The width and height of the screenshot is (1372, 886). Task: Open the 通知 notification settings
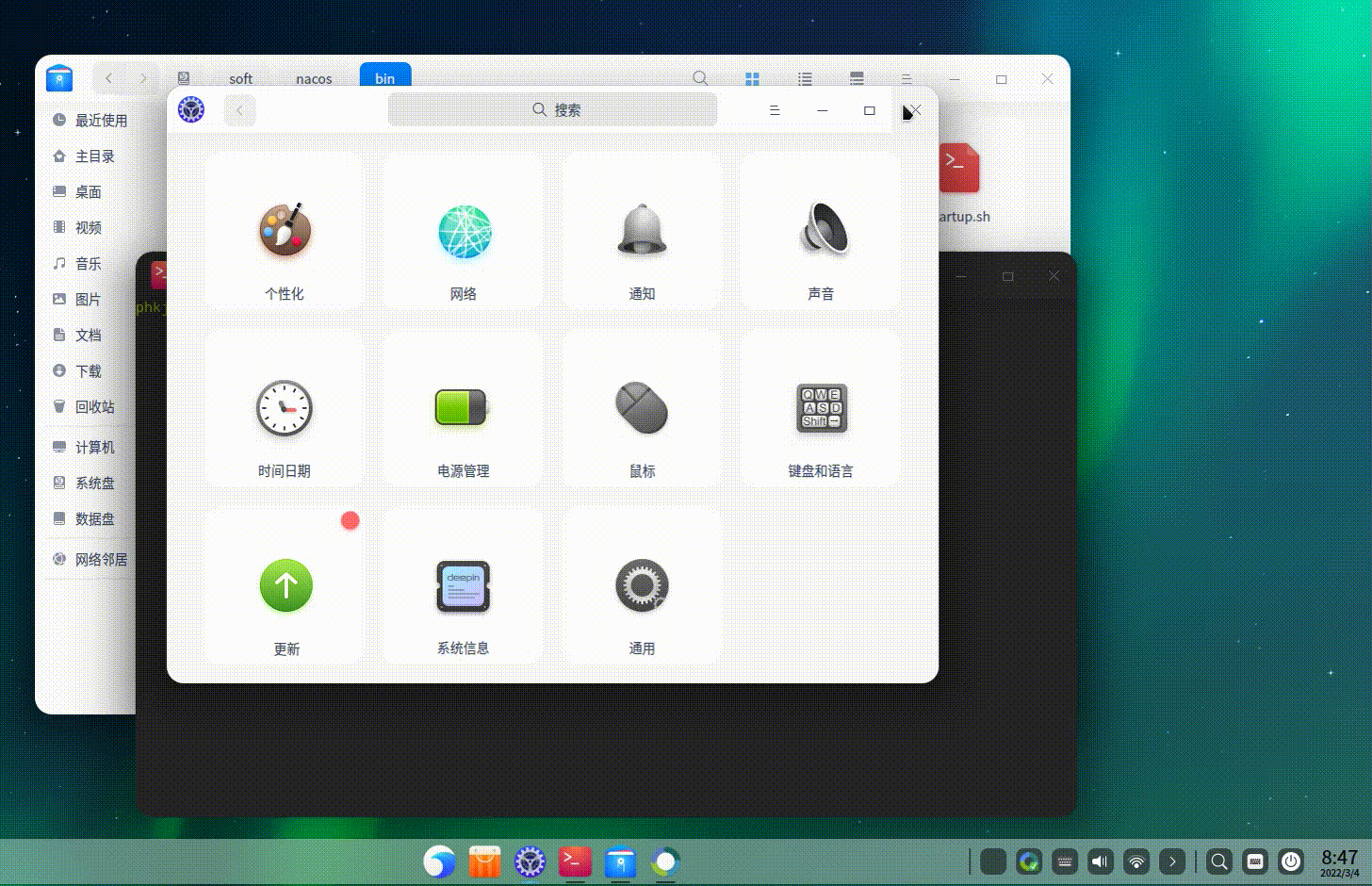(x=642, y=231)
